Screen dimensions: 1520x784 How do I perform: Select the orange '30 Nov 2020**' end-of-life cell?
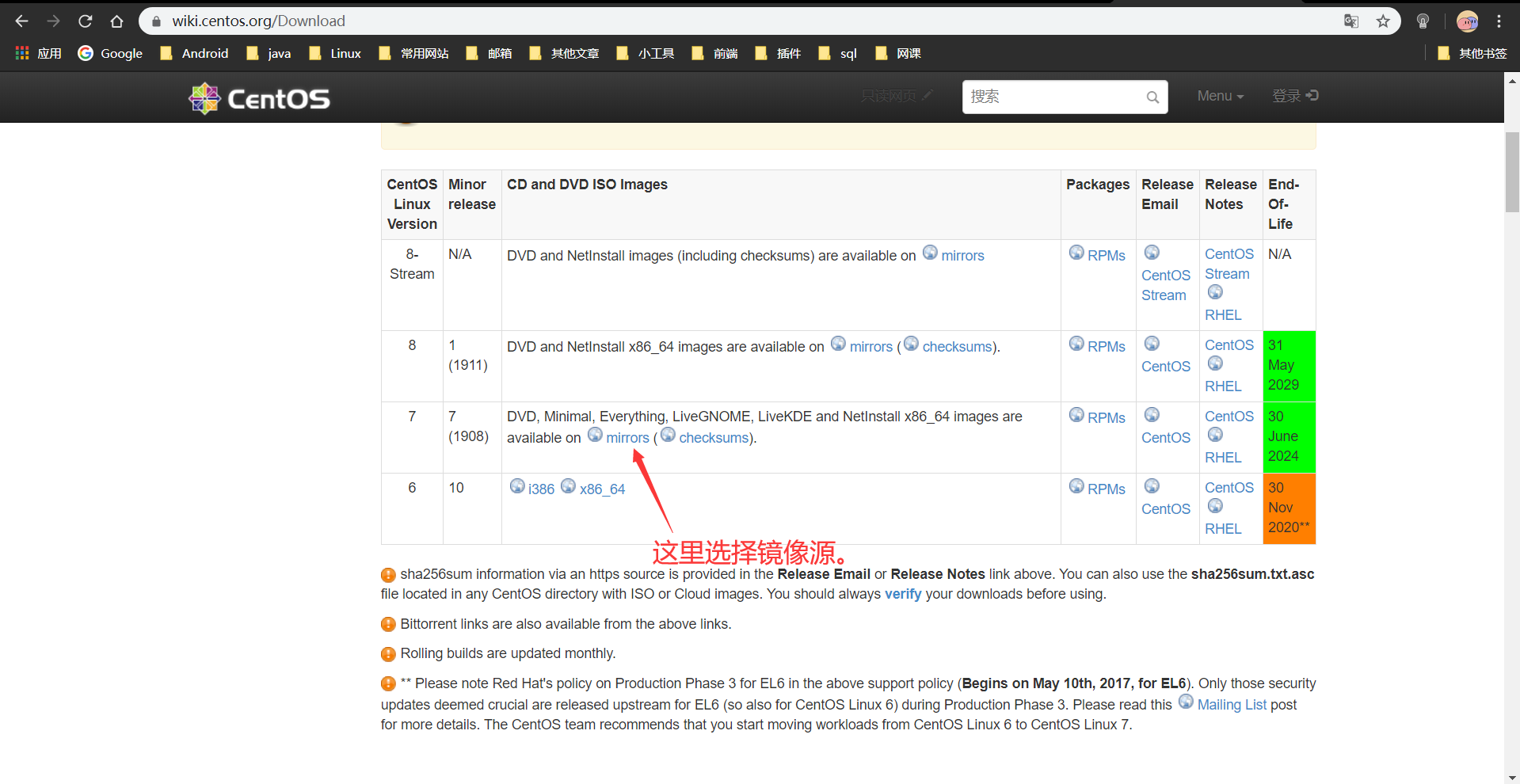point(1290,508)
